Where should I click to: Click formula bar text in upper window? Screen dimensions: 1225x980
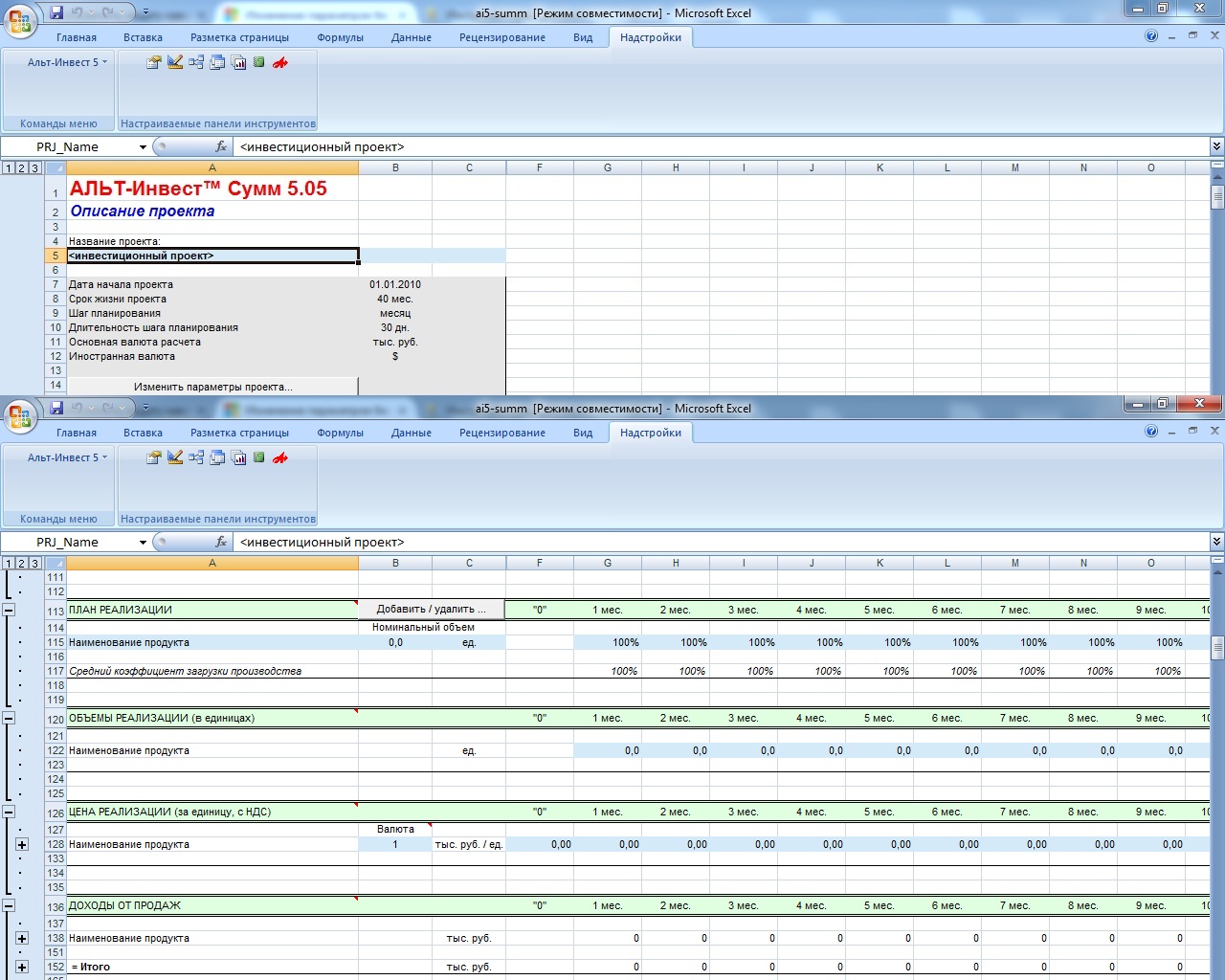coord(322,146)
